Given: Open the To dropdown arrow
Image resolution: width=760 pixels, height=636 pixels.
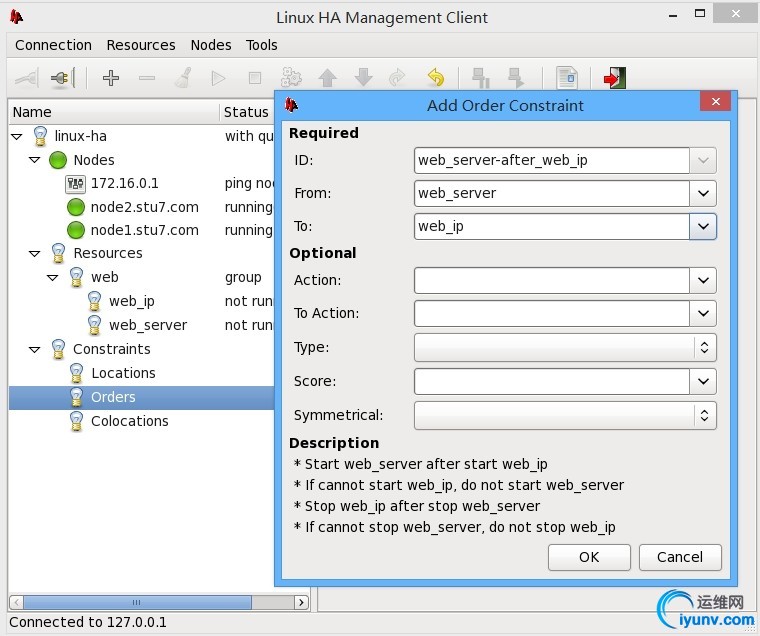Looking at the screenshot, I should [x=703, y=226].
